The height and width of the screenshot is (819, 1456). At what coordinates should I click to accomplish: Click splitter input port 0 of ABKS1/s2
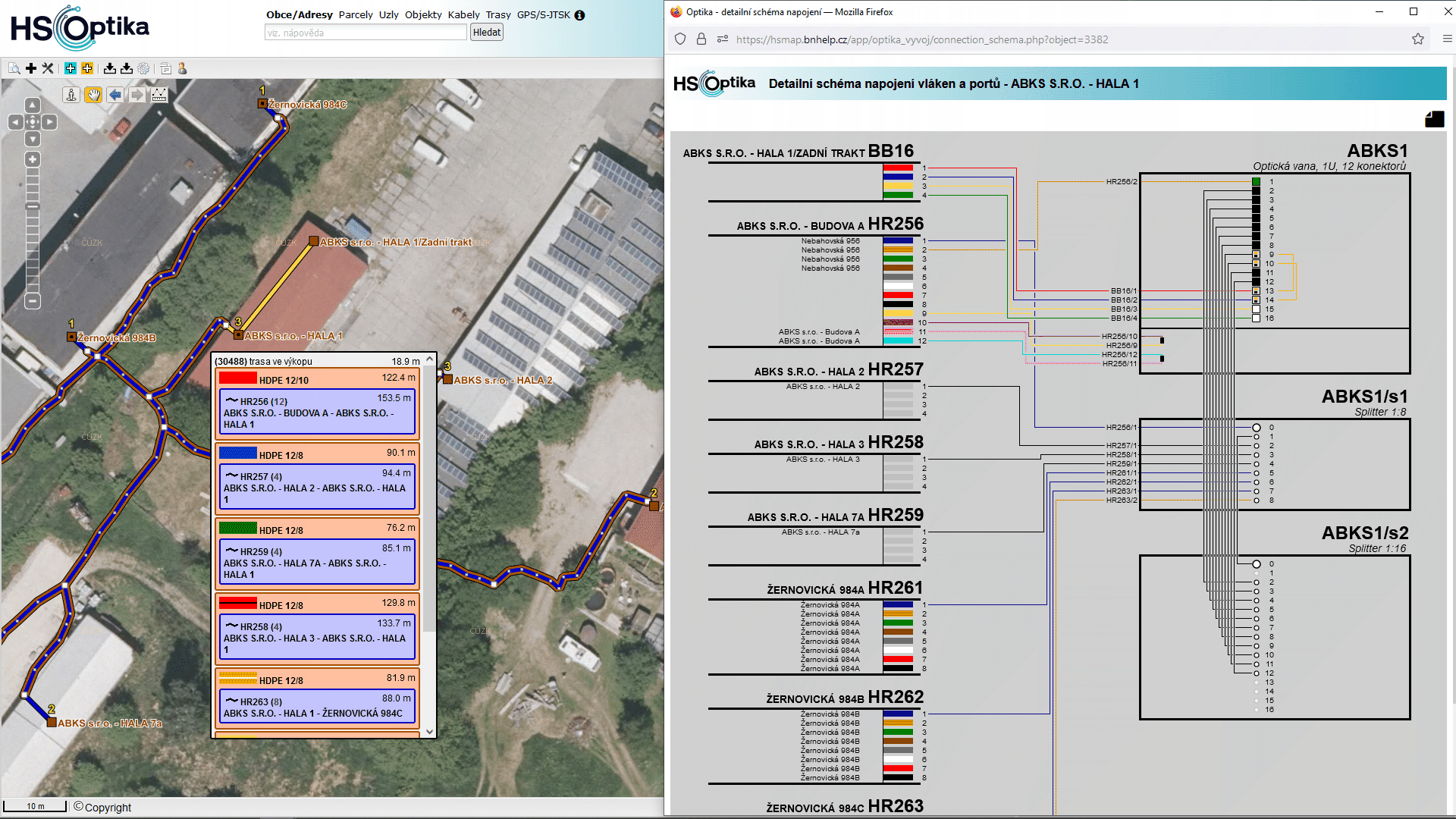coord(1257,564)
